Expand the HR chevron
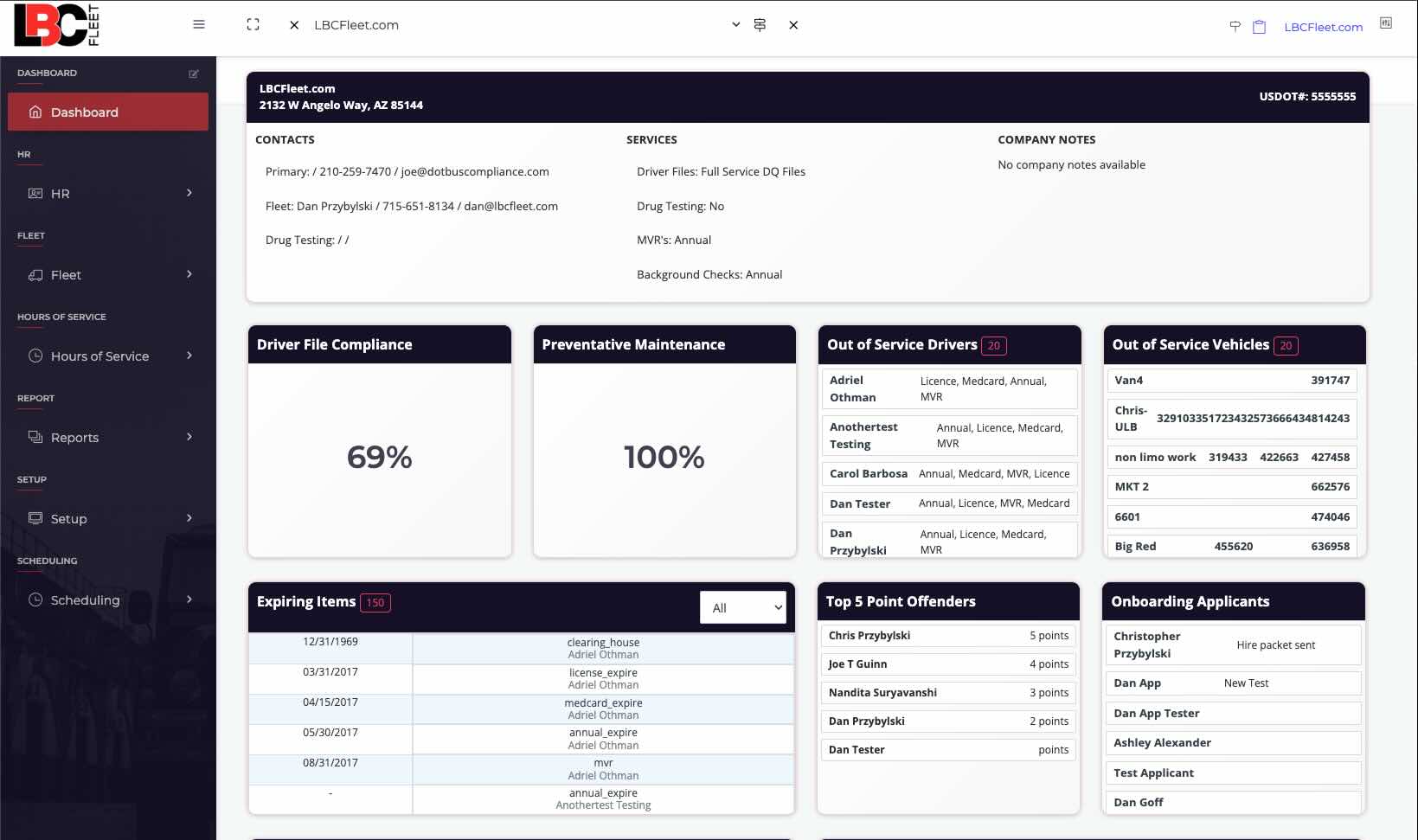 click(x=189, y=192)
